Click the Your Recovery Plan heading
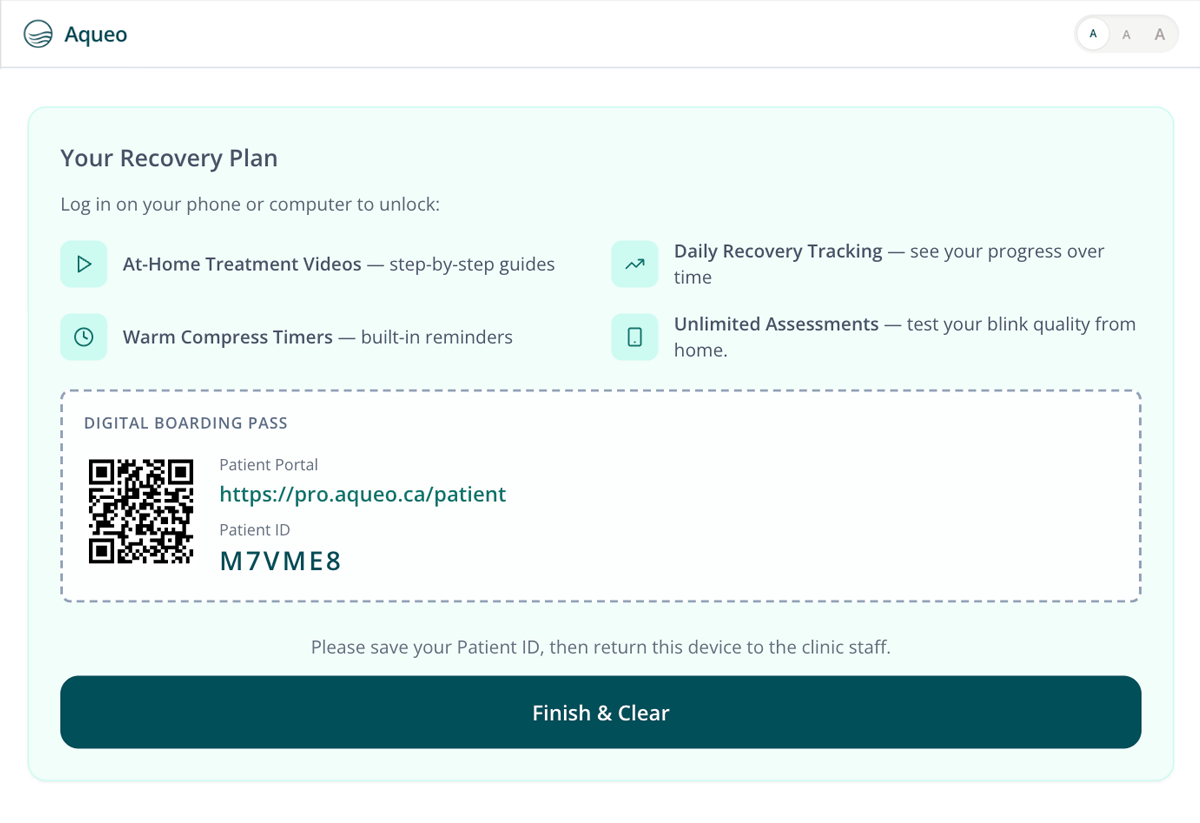Image resolution: width=1200 pixels, height=823 pixels. [x=169, y=158]
